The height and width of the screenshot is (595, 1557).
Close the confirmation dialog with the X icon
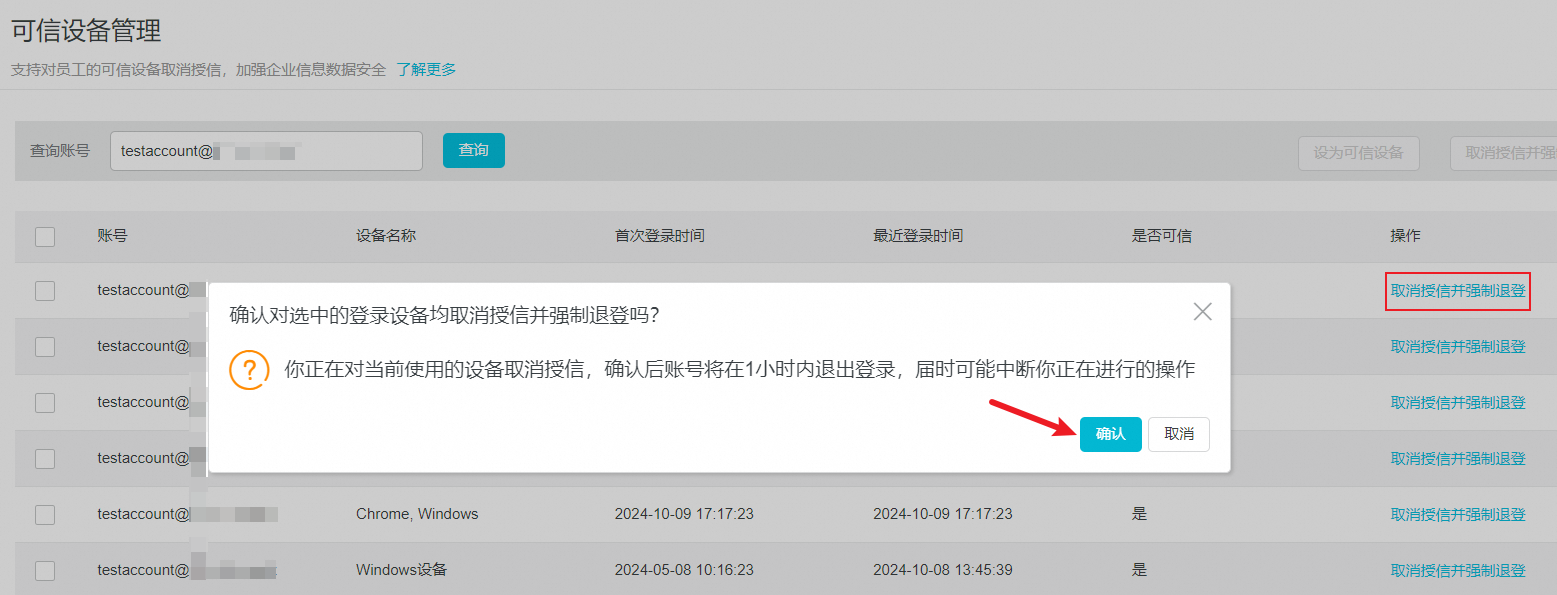click(1202, 312)
